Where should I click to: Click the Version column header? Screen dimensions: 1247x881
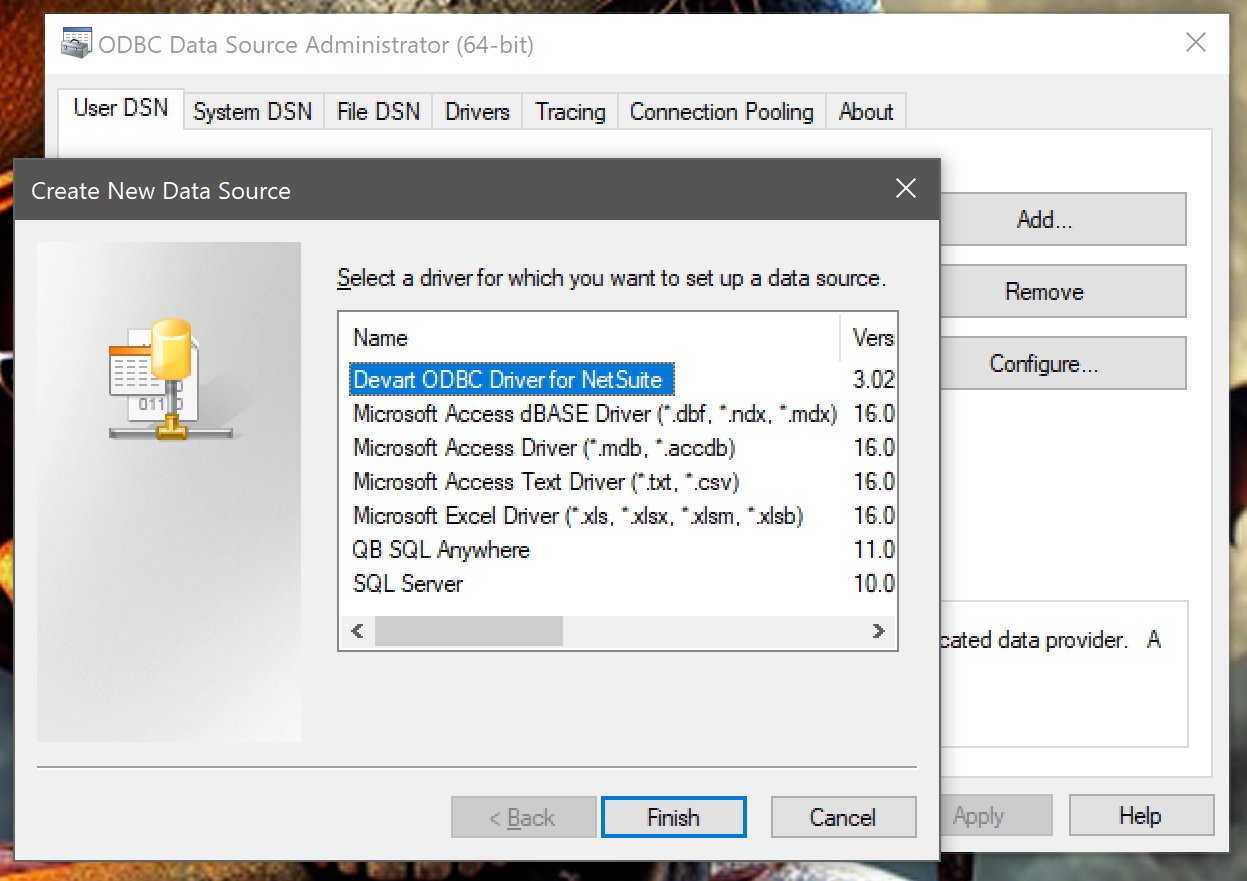coord(869,338)
